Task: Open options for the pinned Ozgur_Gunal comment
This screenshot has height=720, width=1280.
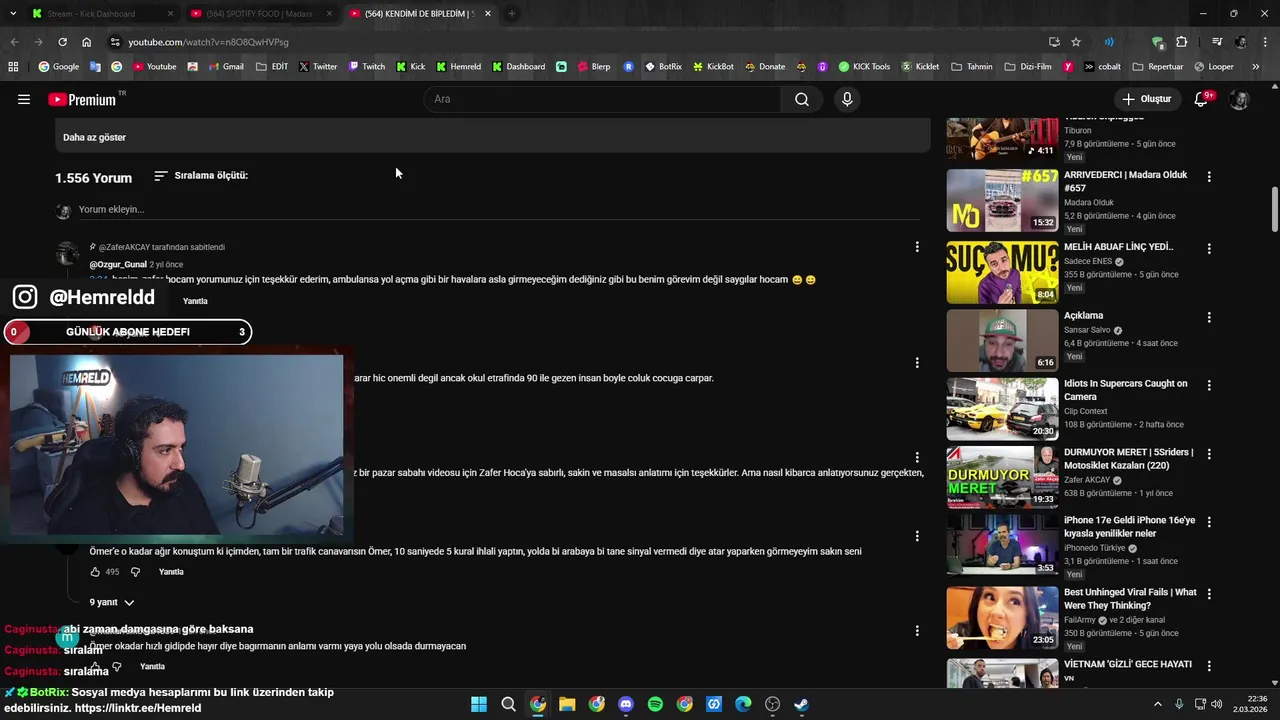Action: coord(917,246)
